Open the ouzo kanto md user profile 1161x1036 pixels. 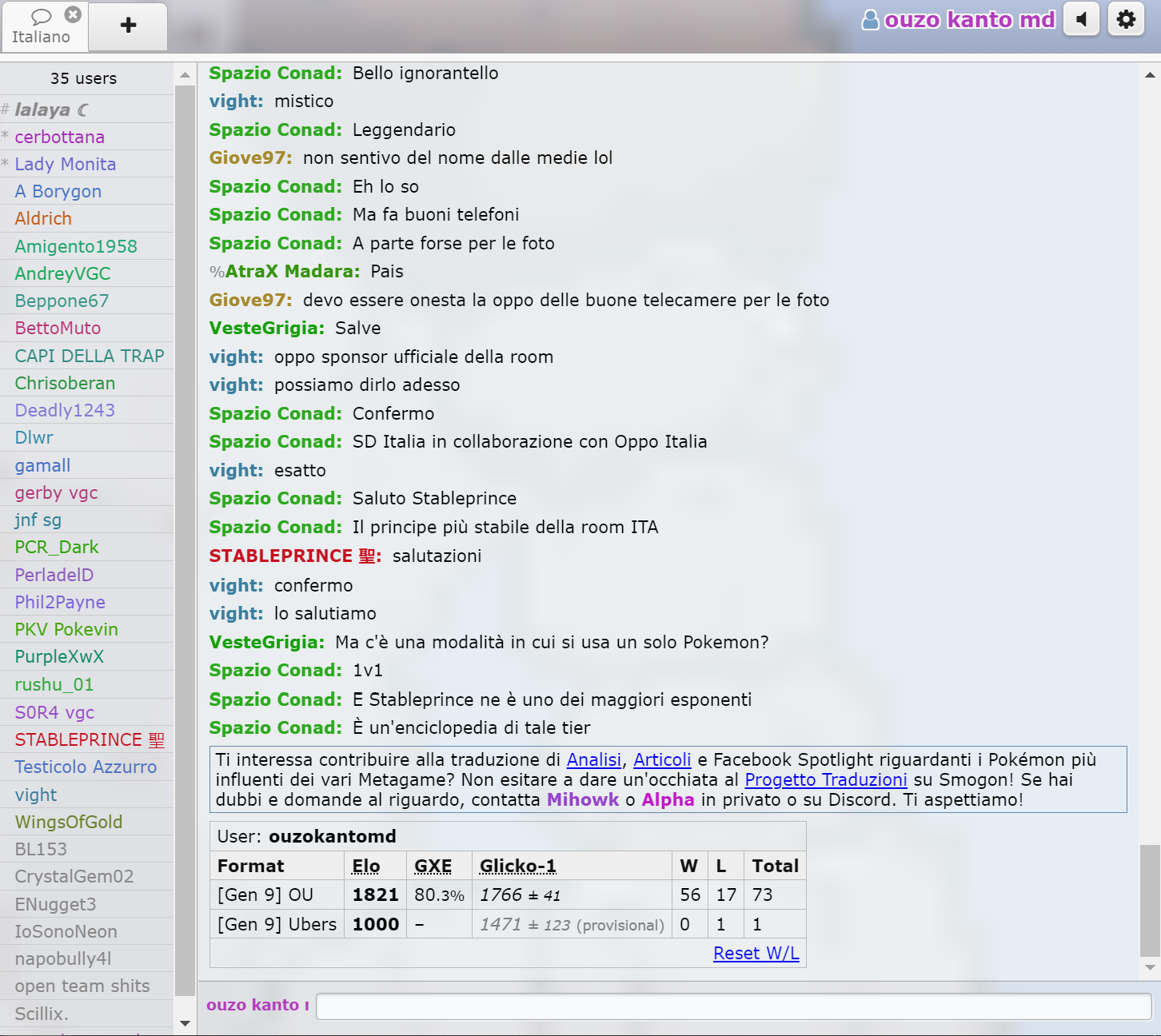959,19
